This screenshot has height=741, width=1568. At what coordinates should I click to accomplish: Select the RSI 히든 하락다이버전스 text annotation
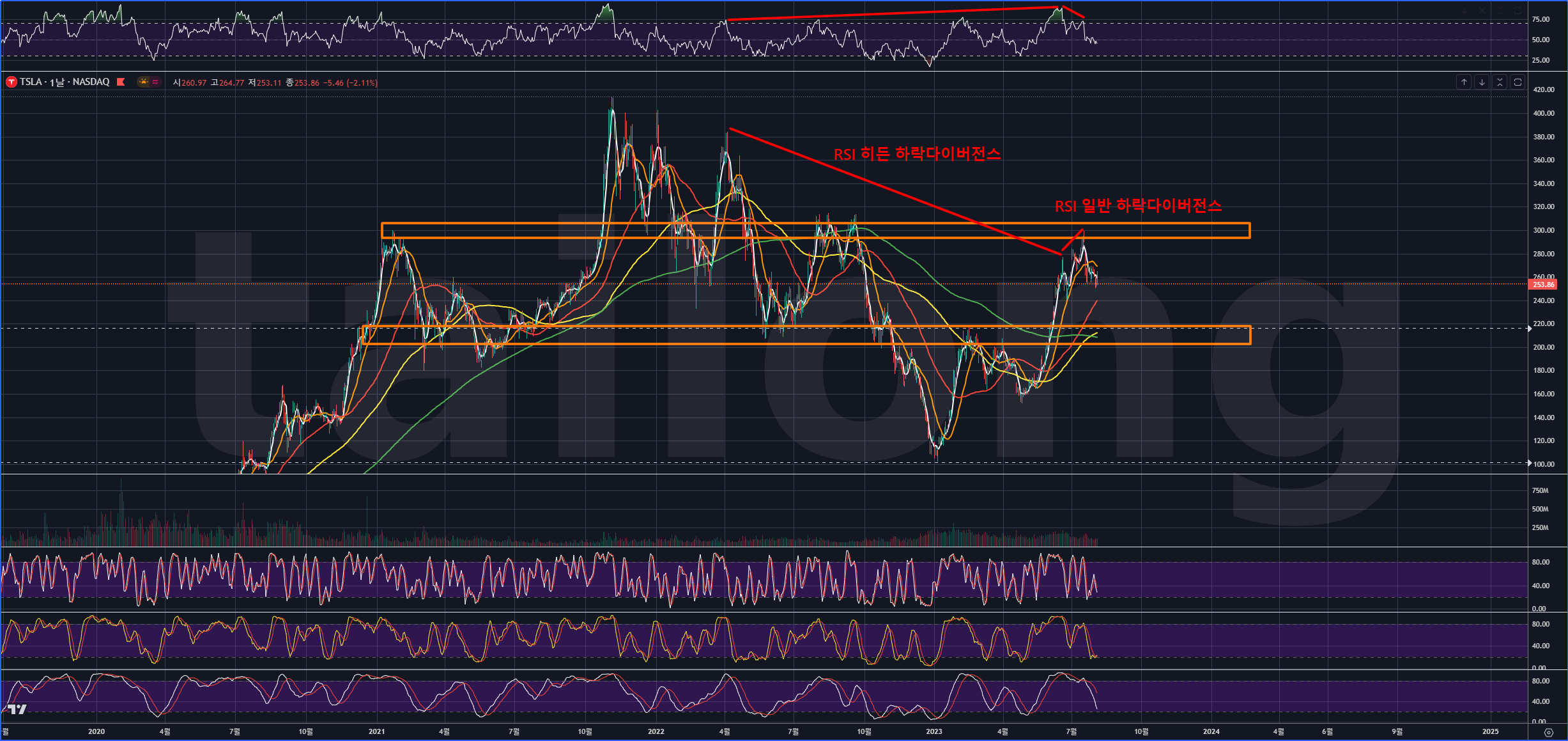coord(916,154)
